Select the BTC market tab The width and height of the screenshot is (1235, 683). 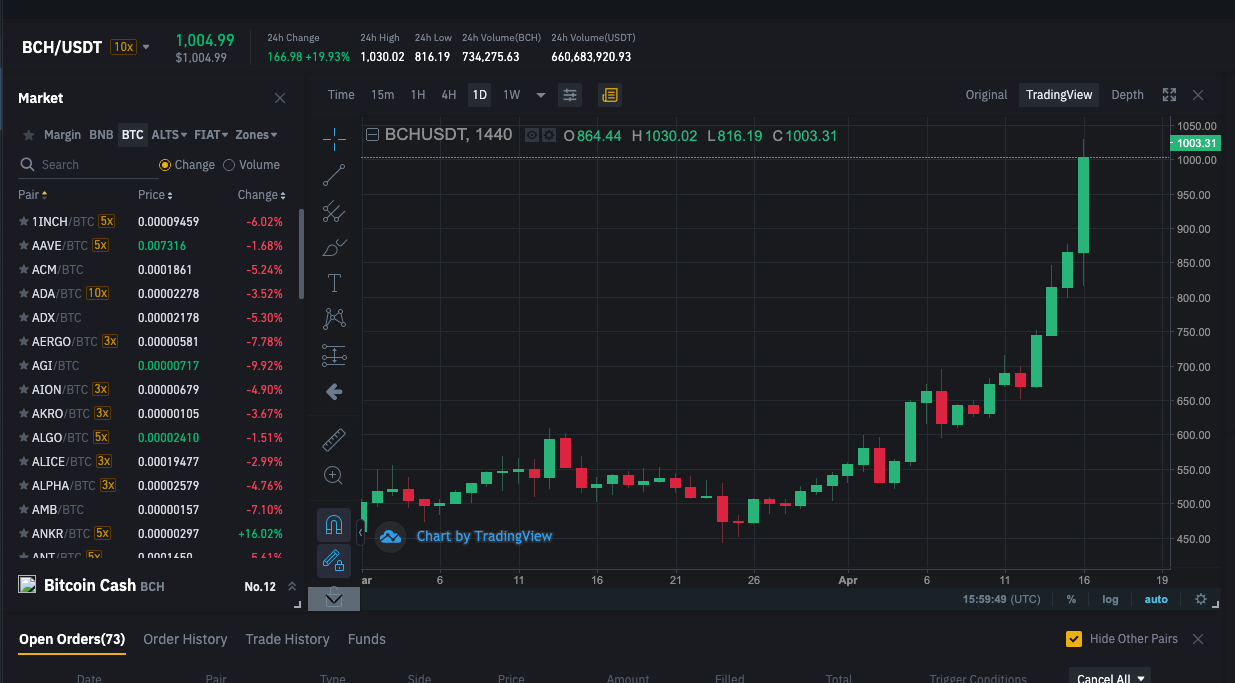coord(132,134)
